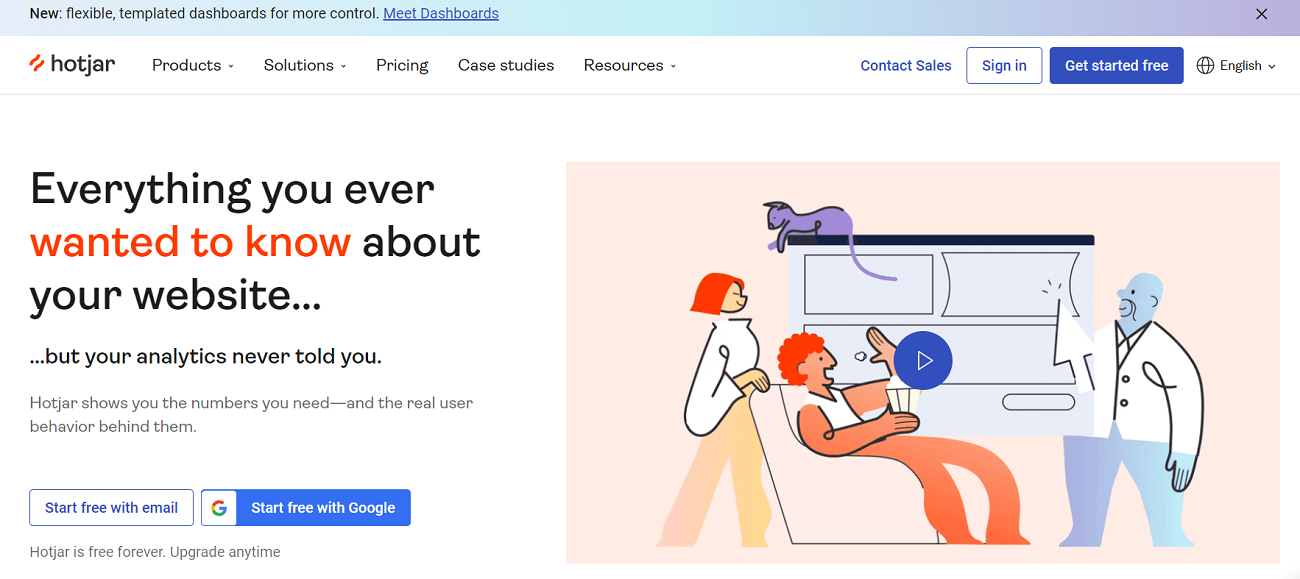Click Start free with Google text
The image size is (1300, 579).
323,508
